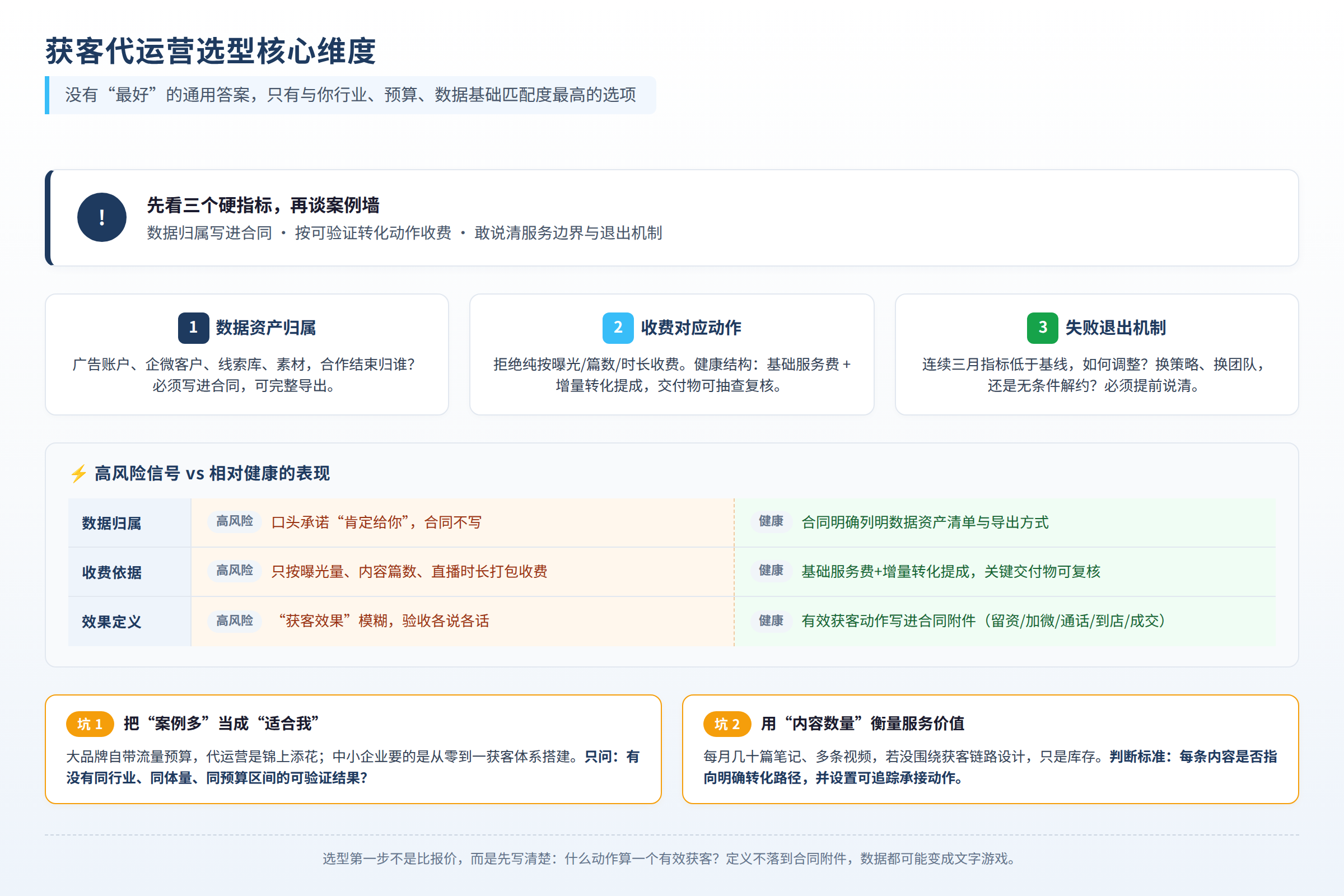Click the line 数据归属写进合同 · 按可验证转化动作收费
The width and height of the screenshot is (1344, 896).
(404, 232)
